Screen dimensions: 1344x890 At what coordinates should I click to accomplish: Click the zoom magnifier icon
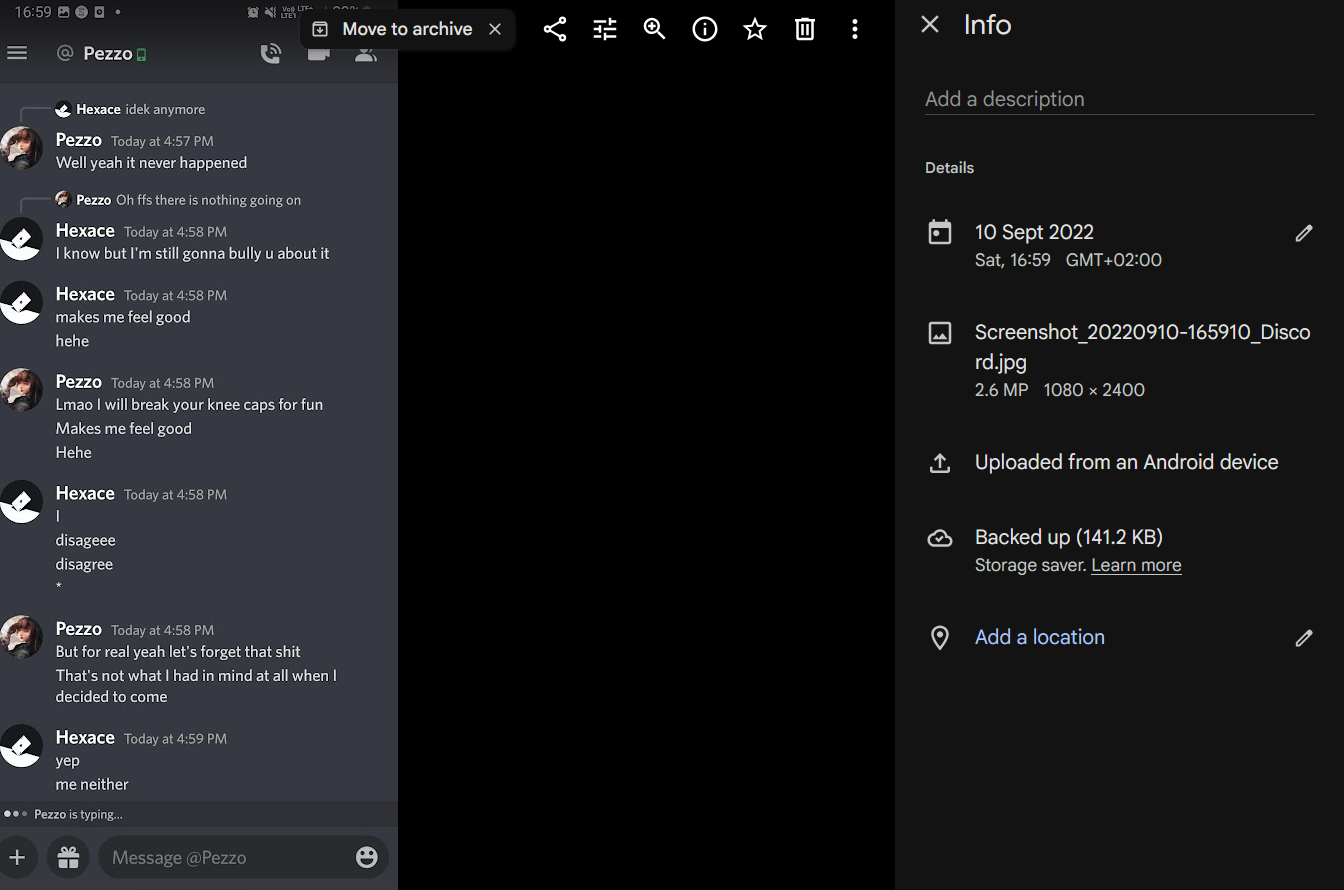click(x=655, y=30)
